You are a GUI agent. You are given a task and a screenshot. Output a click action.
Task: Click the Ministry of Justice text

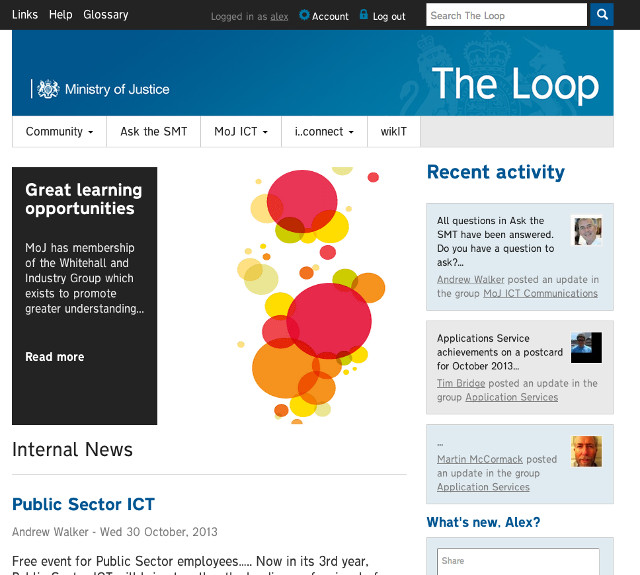pyautogui.click(x=117, y=89)
